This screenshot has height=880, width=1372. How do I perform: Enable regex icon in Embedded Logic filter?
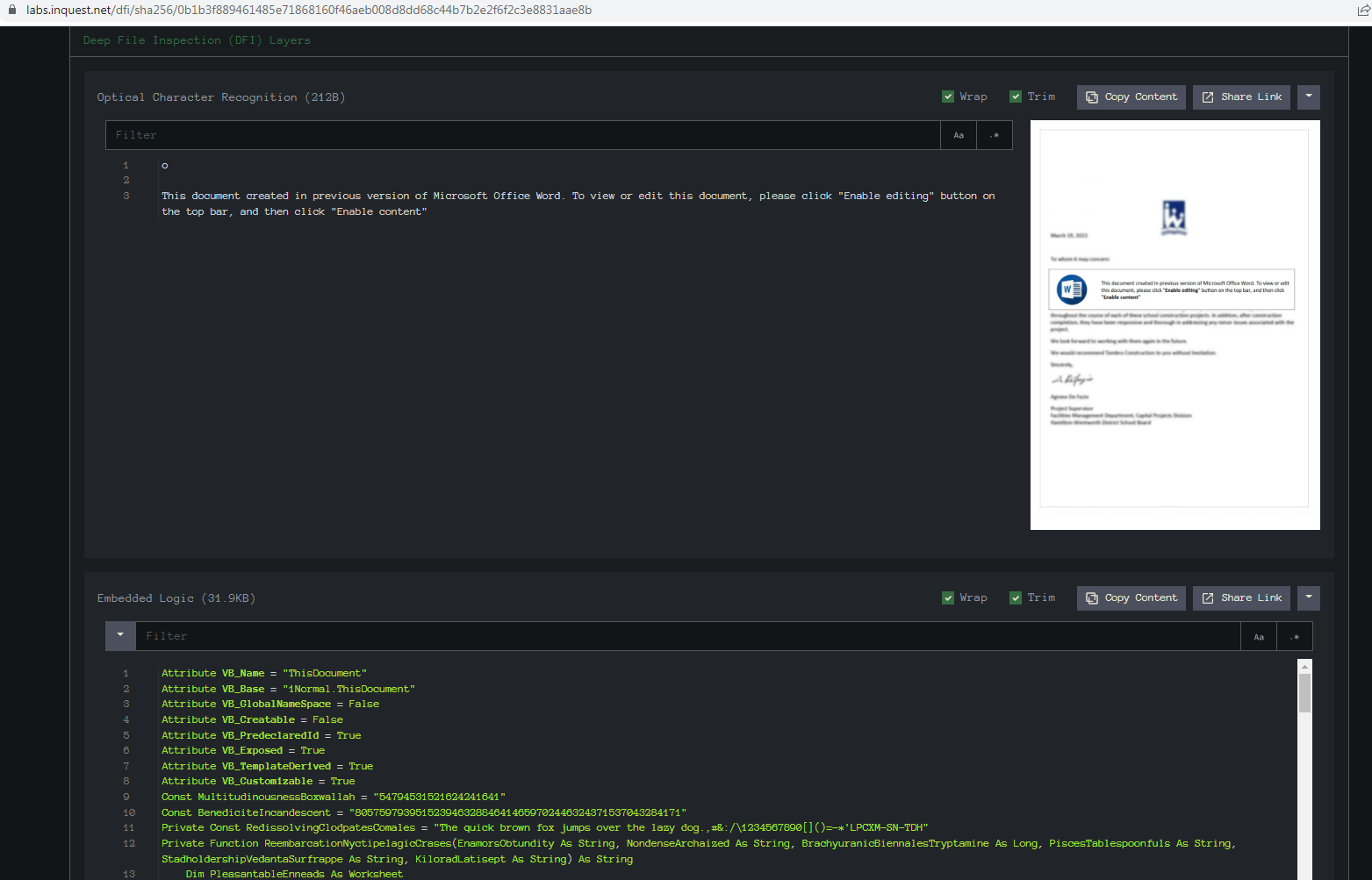(1295, 636)
